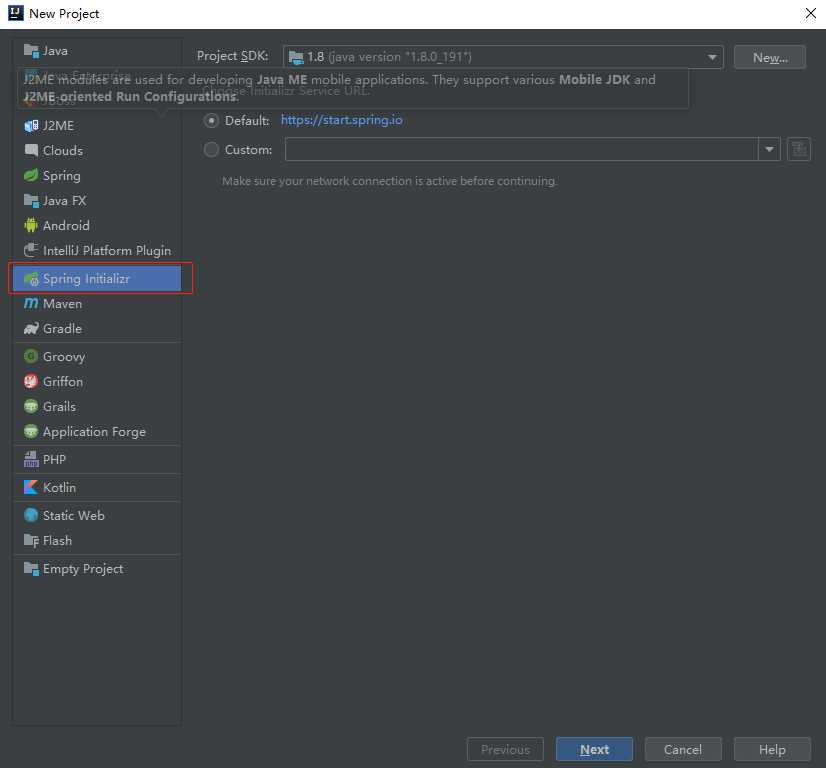
Task: Choose the Gradle elephant icon
Action: tap(31, 329)
